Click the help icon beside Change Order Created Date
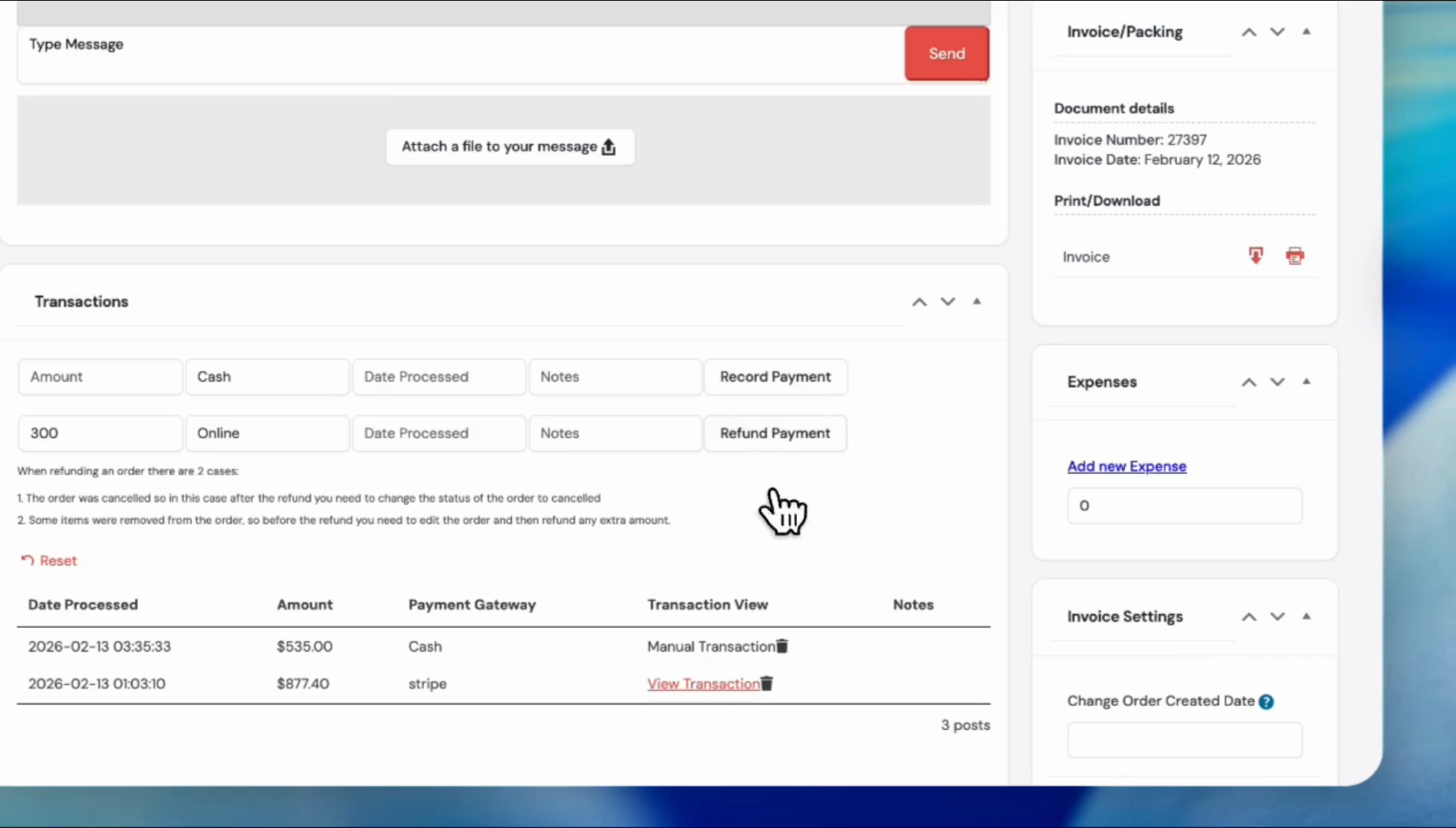This screenshot has height=828, width=1456. [x=1266, y=701]
